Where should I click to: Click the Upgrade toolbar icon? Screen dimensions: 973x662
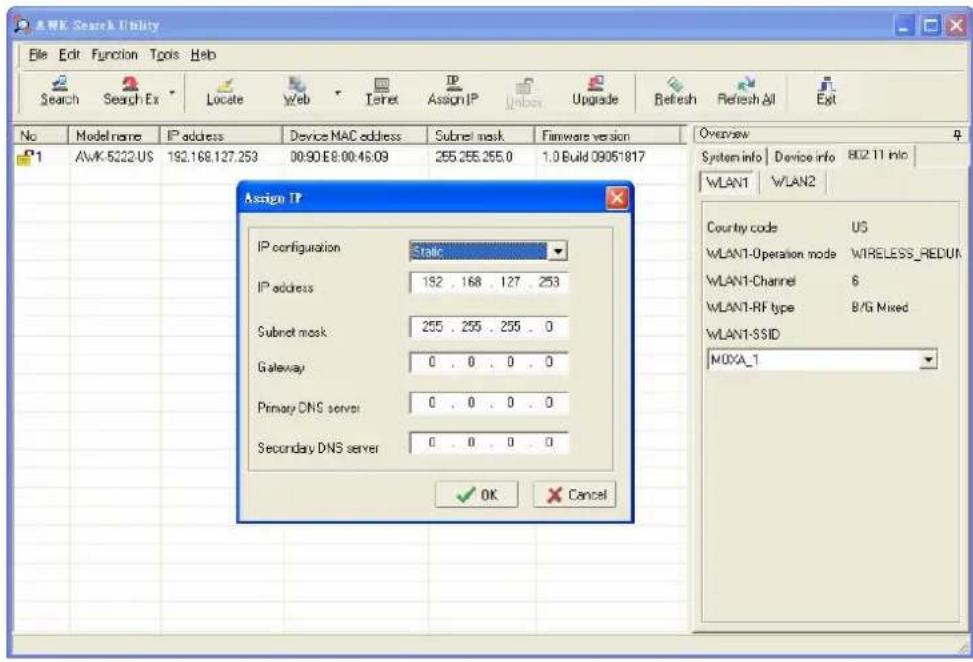(x=595, y=91)
